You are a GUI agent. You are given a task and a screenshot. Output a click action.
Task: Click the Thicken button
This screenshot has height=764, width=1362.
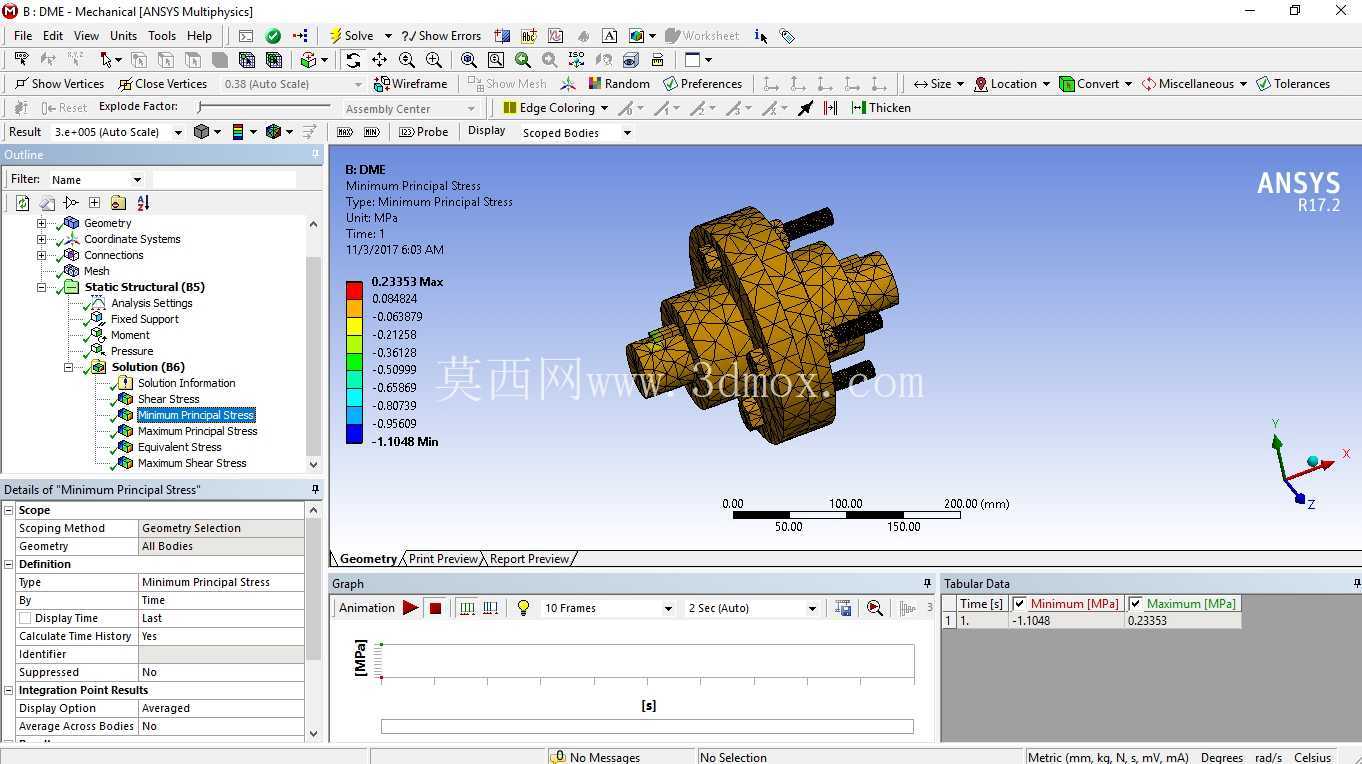coord(881,108)
